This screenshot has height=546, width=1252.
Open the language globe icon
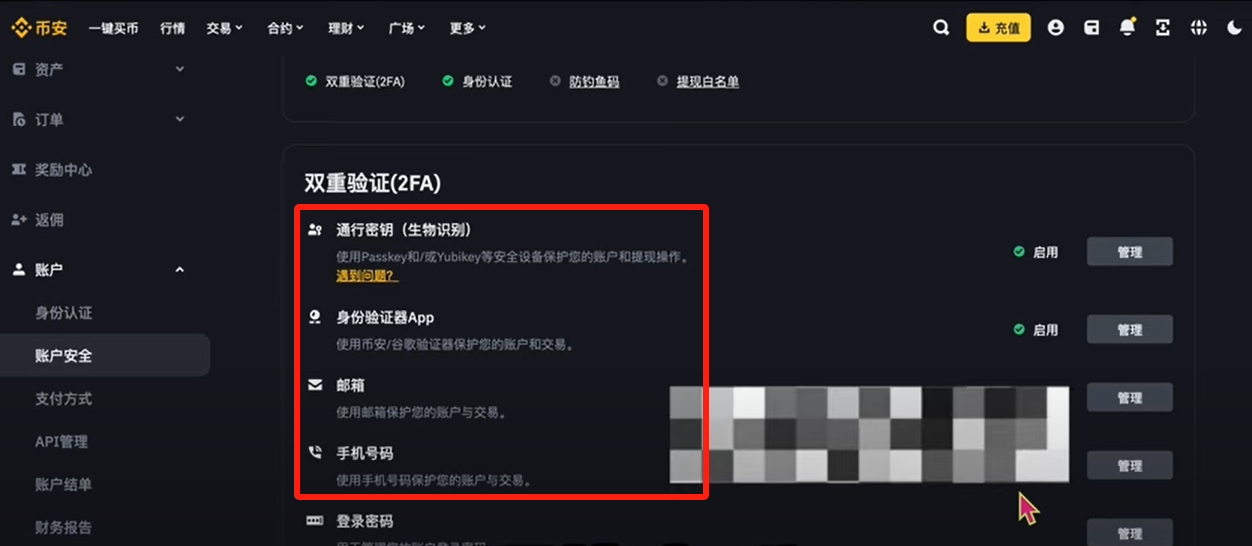pos(1198,28)
